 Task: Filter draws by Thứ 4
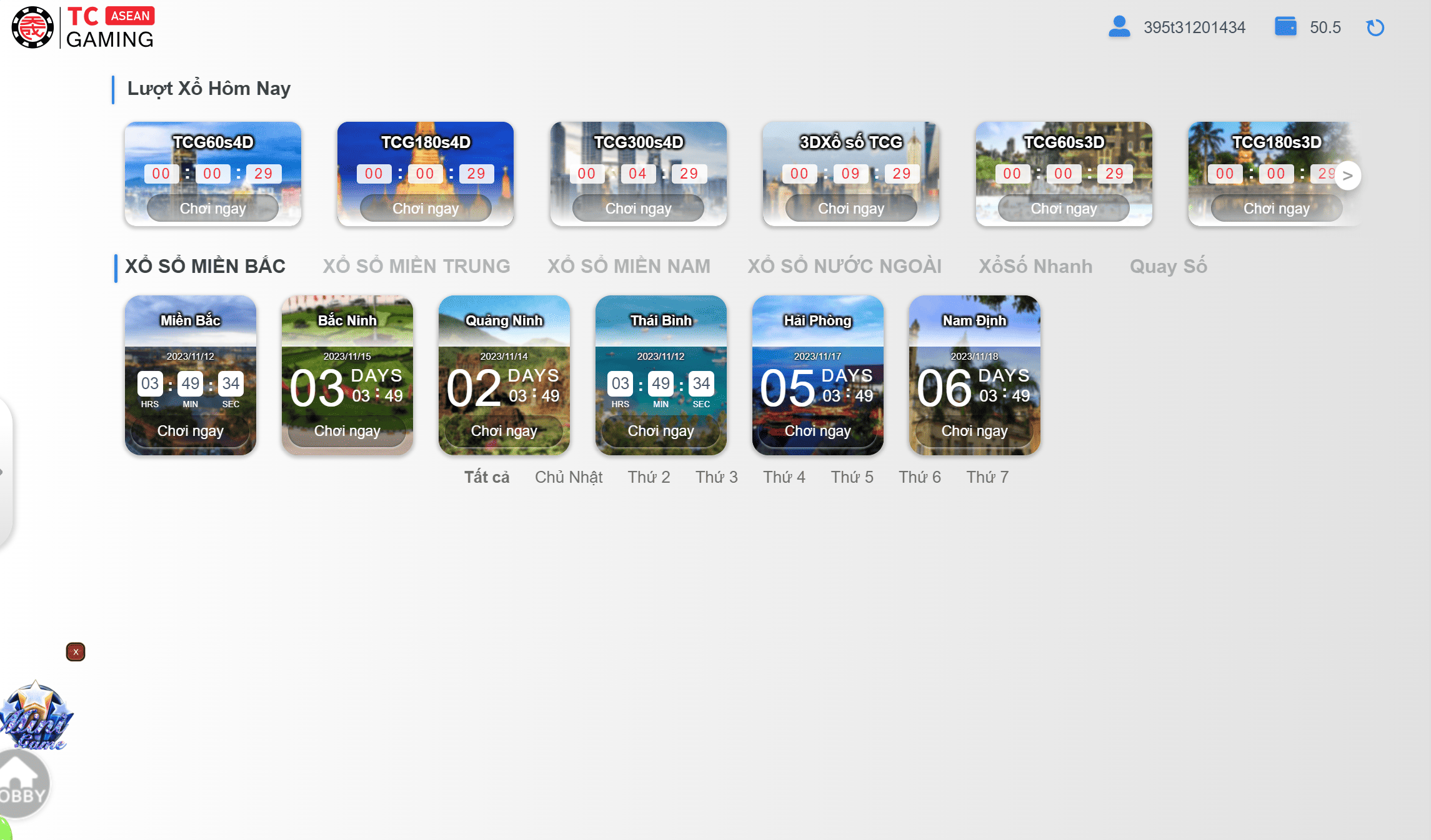784,477
